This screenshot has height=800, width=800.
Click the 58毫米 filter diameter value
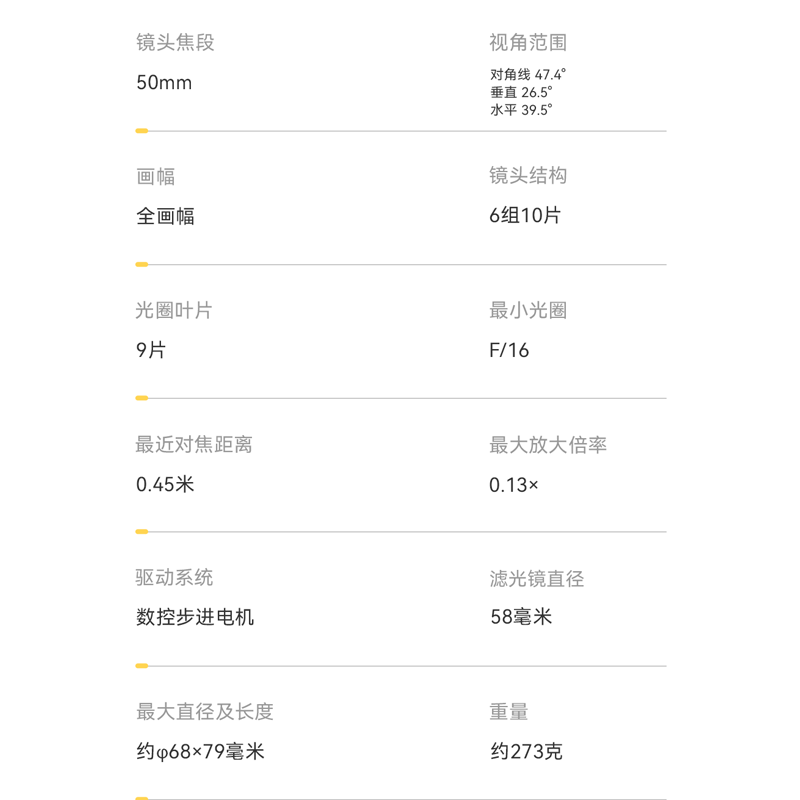coord(520,617)
